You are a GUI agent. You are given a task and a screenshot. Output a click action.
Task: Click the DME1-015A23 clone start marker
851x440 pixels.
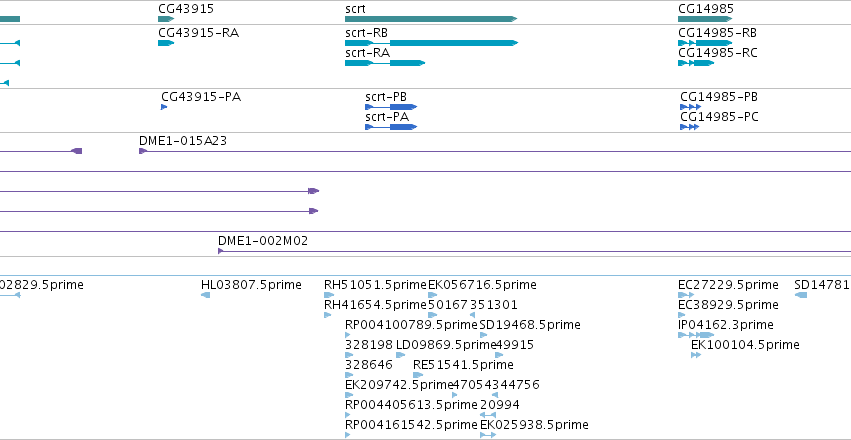pos(143,151)
